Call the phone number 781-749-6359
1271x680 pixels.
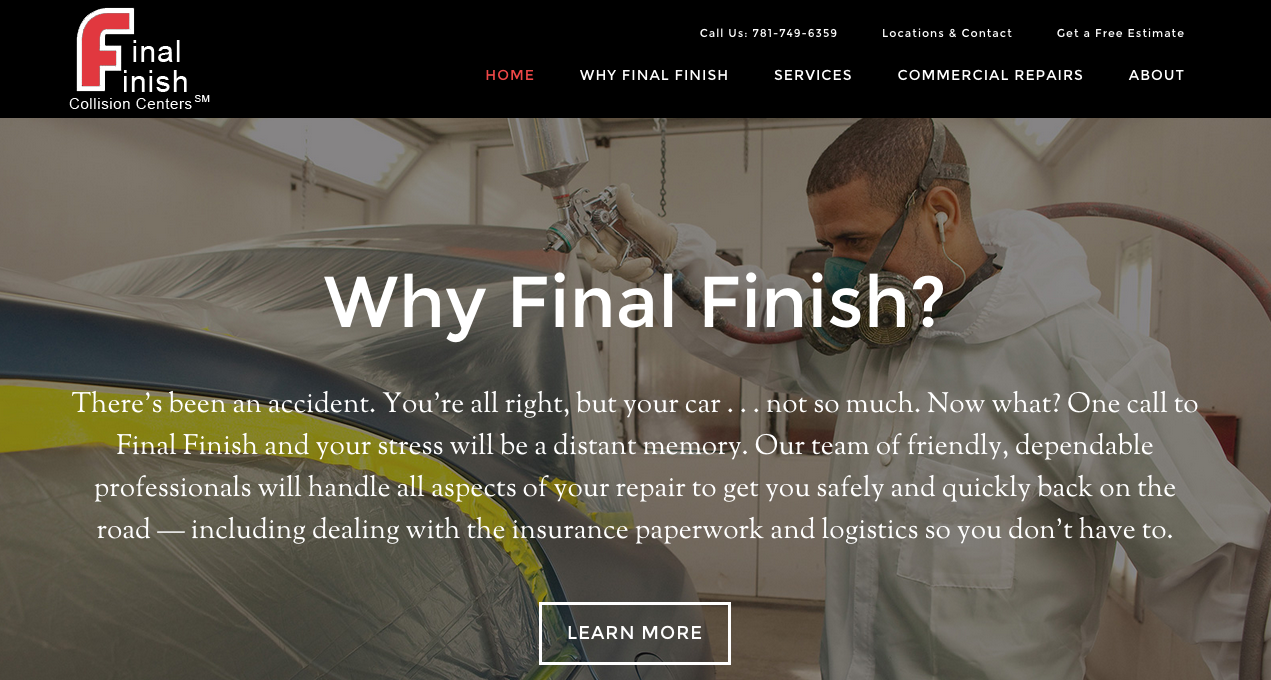tap(768, 33)
